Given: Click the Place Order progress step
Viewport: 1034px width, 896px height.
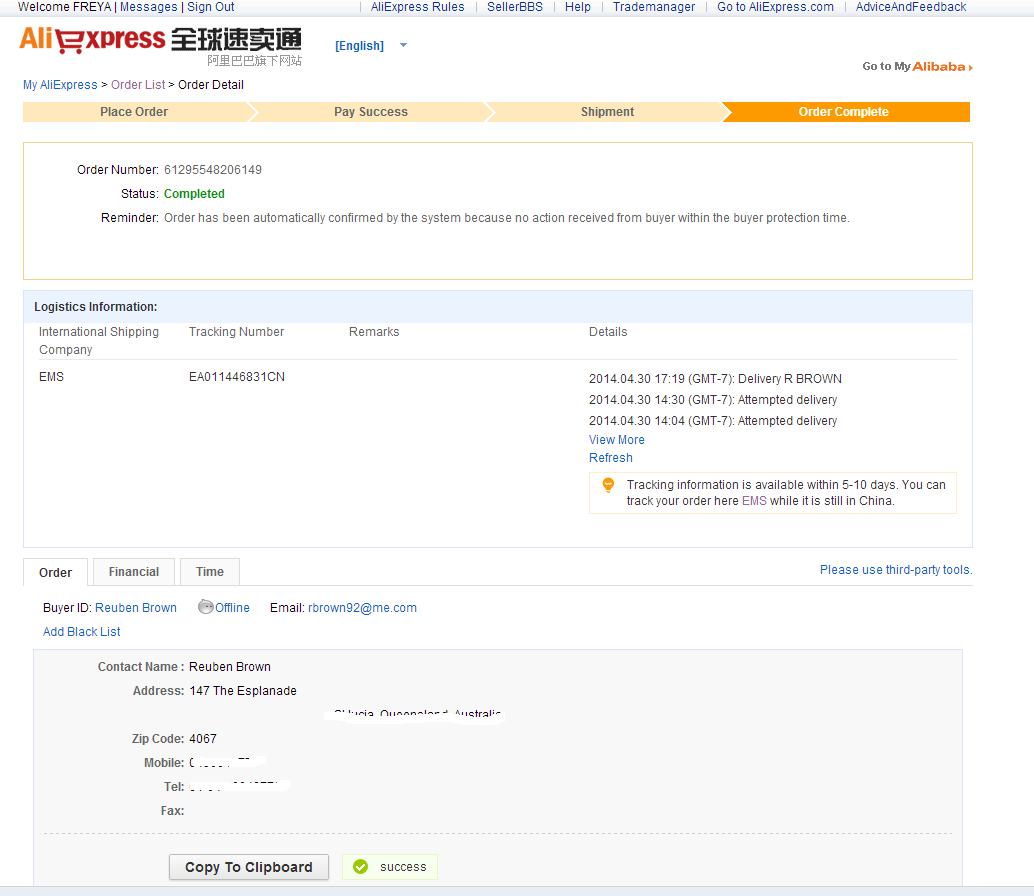Looking at the screenshot, I should (134, 112).
